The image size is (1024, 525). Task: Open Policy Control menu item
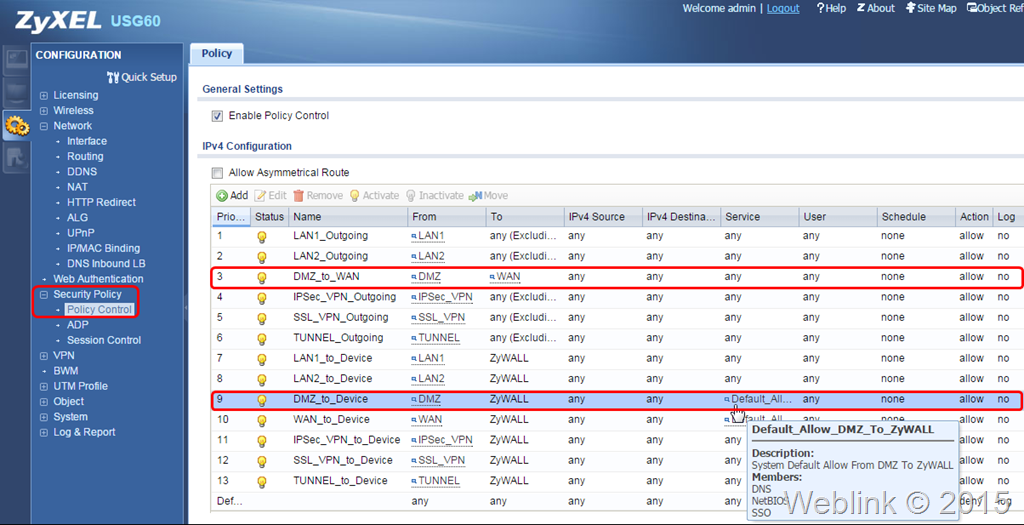(99, 310)
